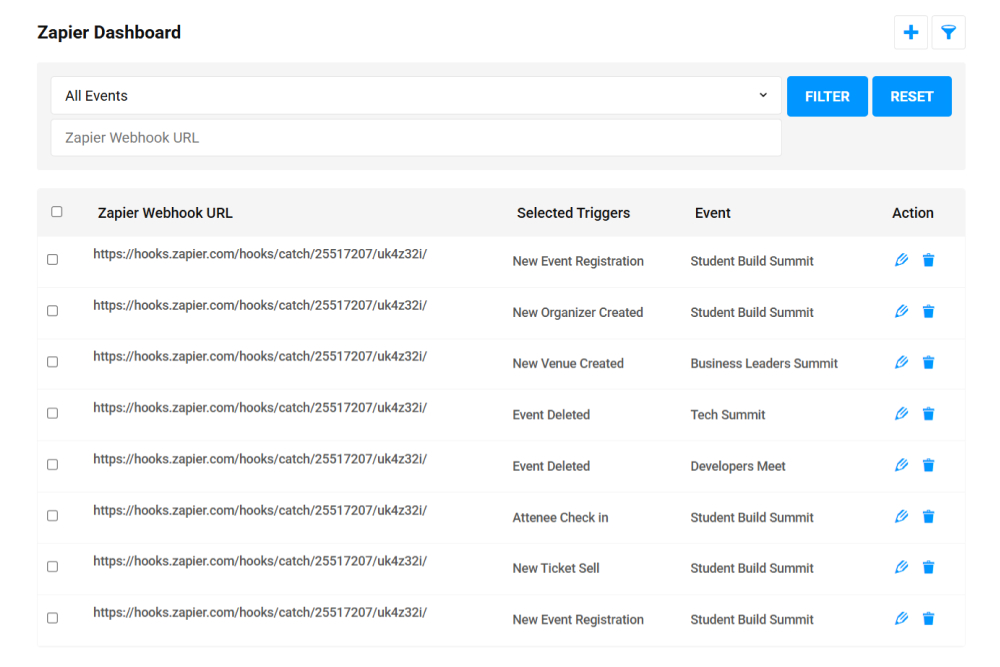Delete the last New Event Registration webhook
Screen dimensions: 1000x667
click(928, 619)
